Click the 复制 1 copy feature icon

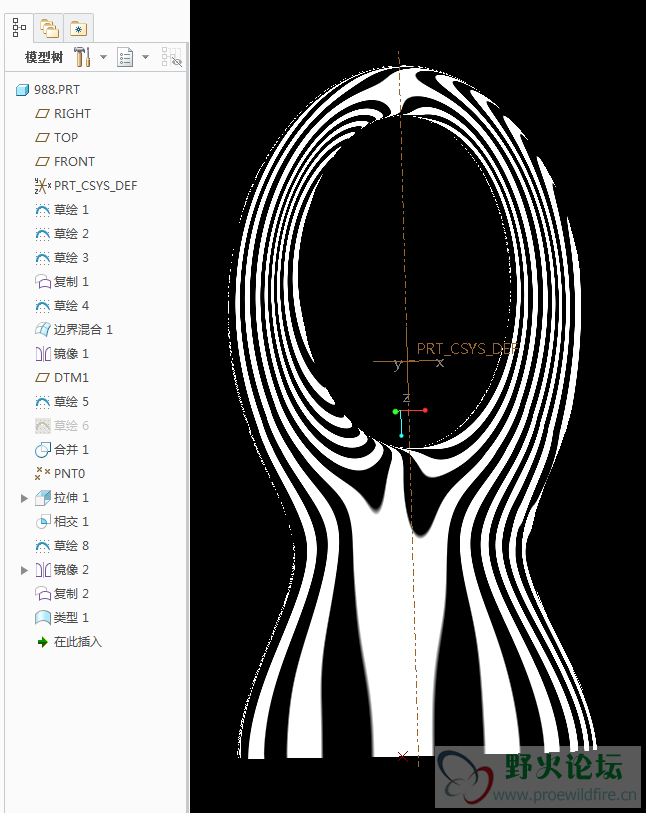[x=43, y=282]
